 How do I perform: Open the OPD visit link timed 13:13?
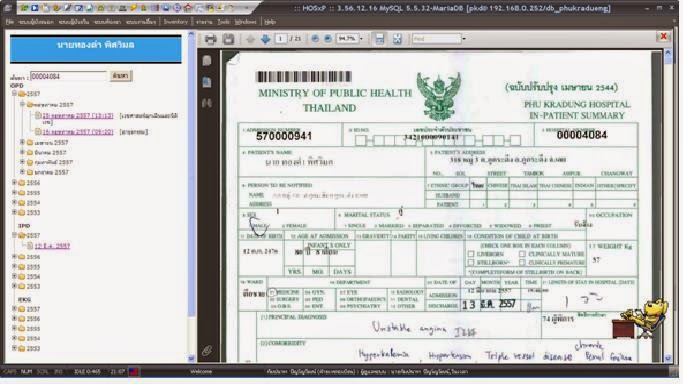click(78, 116)
